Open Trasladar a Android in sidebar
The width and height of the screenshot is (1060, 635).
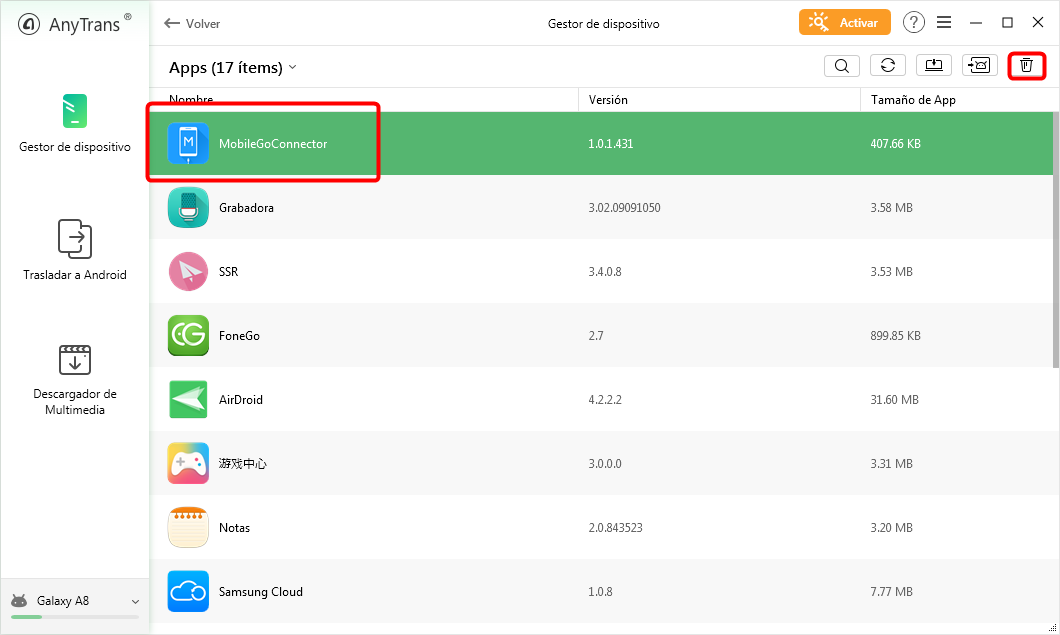click(x=75, y=250)
